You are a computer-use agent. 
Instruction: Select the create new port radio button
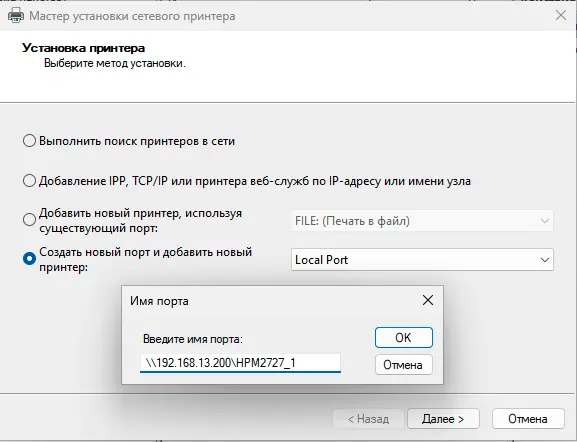29,259
